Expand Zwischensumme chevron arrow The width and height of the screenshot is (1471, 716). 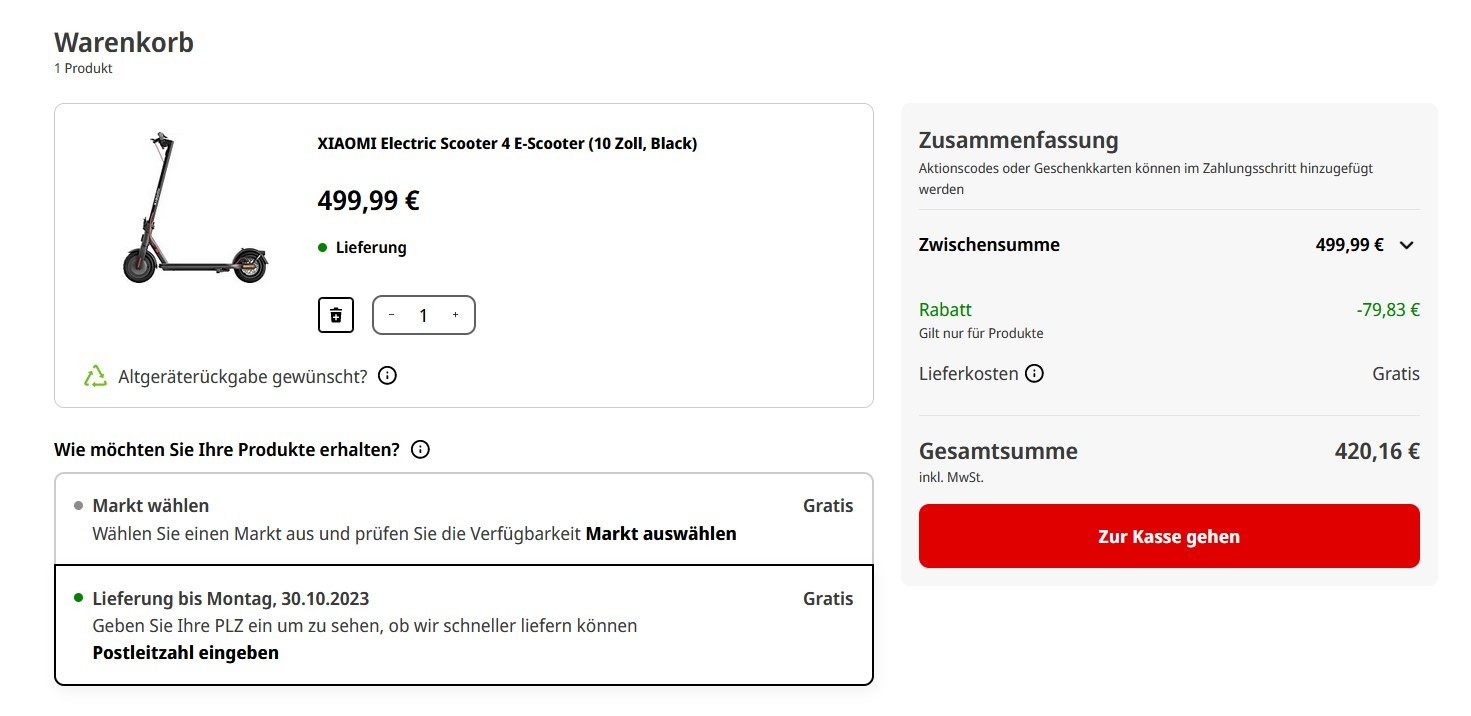(x=1407, y=245)
